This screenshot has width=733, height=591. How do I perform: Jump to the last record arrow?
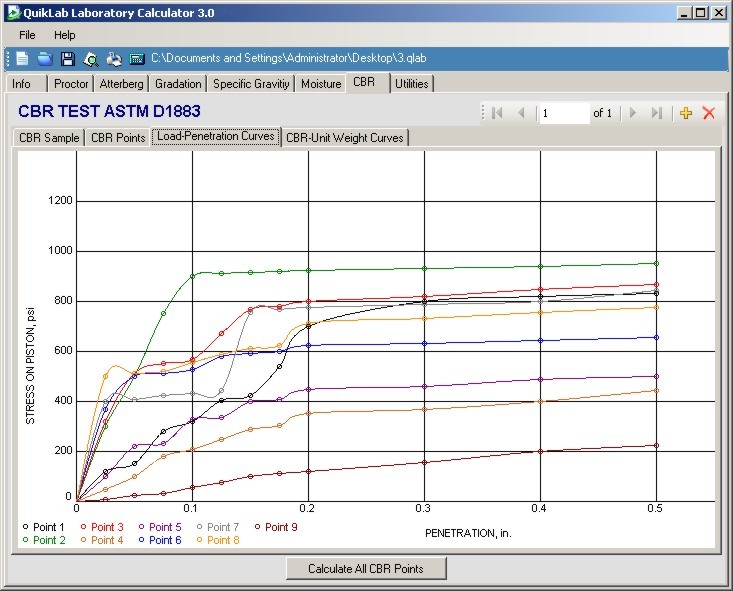(x=656, y=113)
